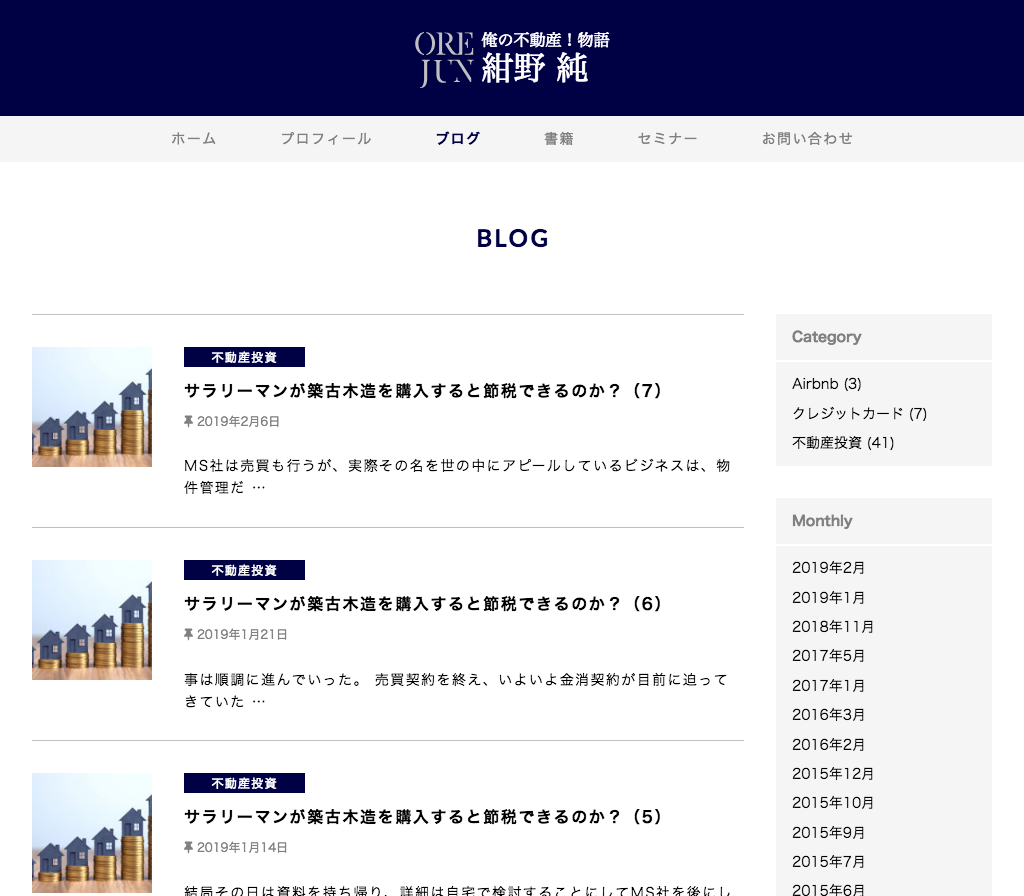Open article title ending with (5)
The width and height of the screenshot is (1024, 896).
424,817
